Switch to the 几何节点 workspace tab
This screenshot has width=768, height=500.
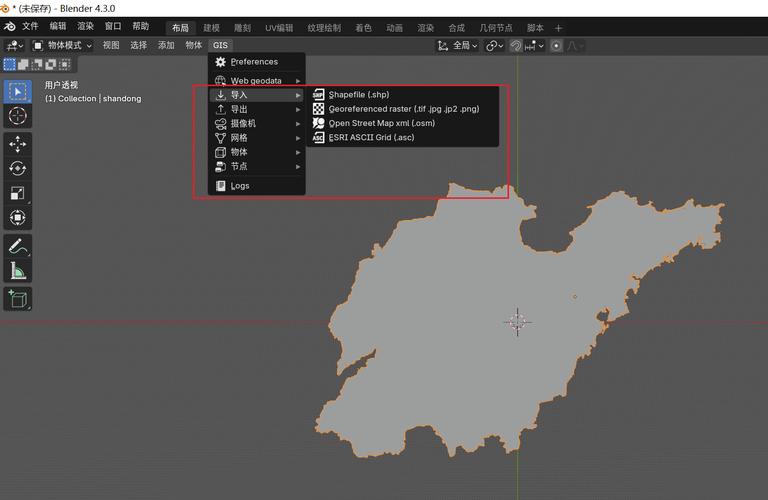click(x=496, y=28)
